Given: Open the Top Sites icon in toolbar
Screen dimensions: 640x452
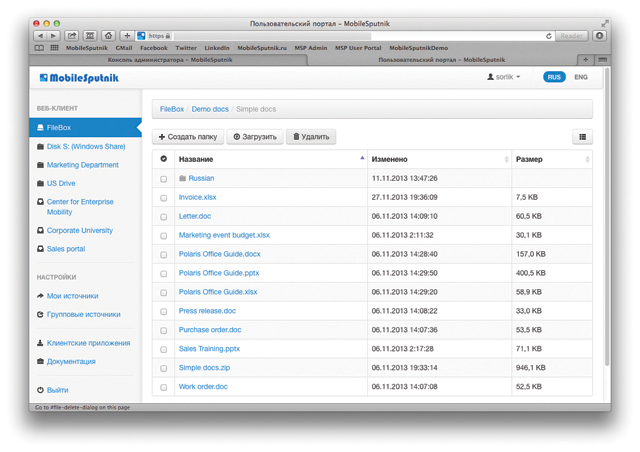Looking at the screenshot, I should [x=90, y=36].
